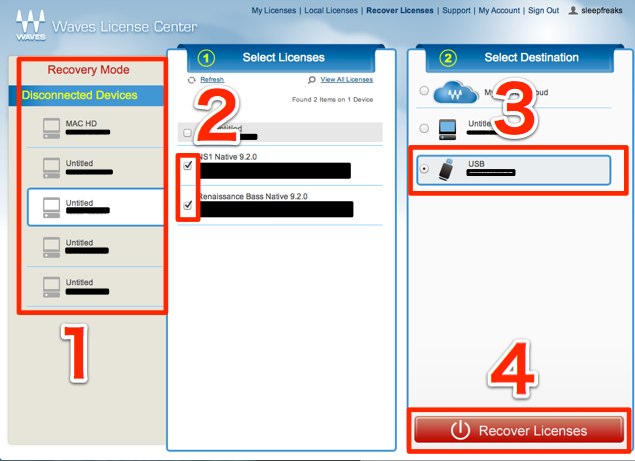Click Sign Out
Viewport: 635px width, 461px height.
pos(543,11)
